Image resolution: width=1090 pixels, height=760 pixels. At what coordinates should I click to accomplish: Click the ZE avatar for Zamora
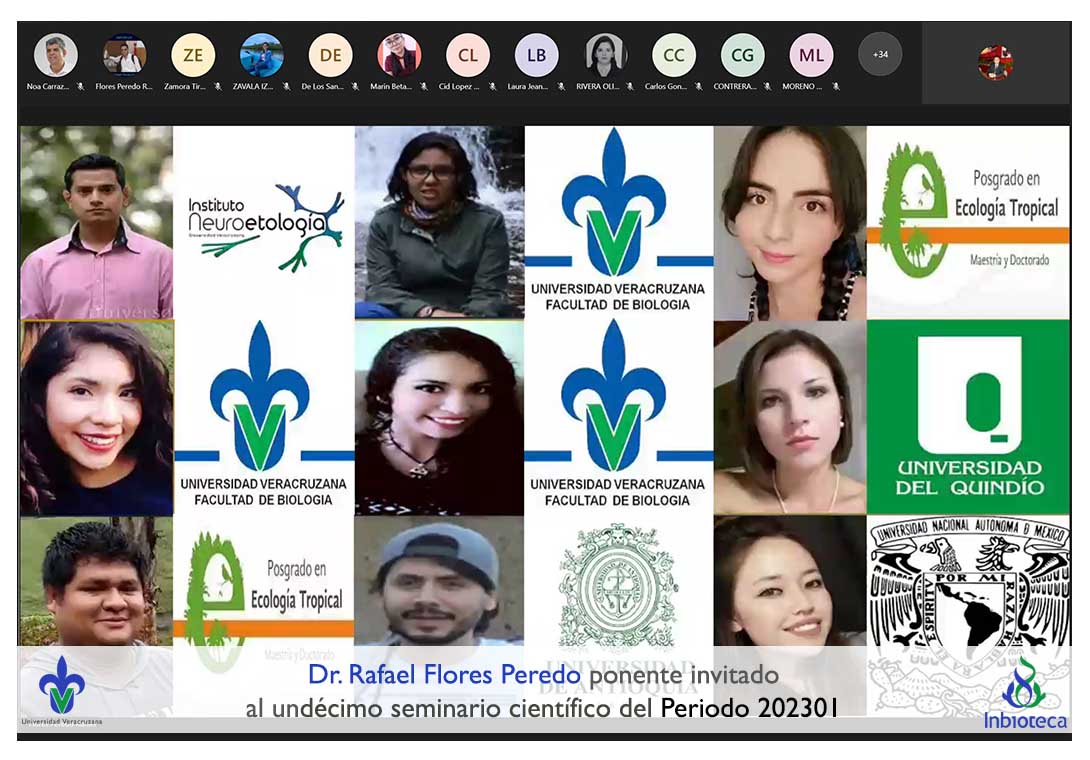tap(193, 56)
